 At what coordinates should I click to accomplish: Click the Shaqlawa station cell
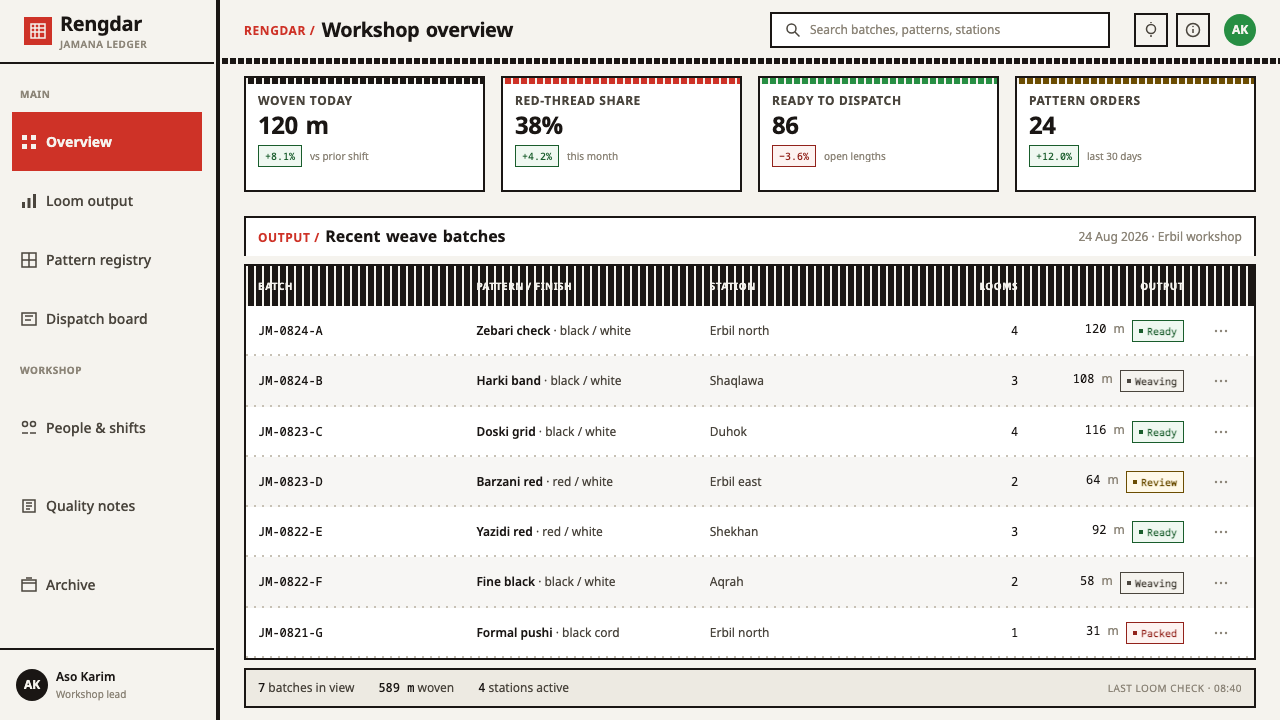tap(736, 381)
